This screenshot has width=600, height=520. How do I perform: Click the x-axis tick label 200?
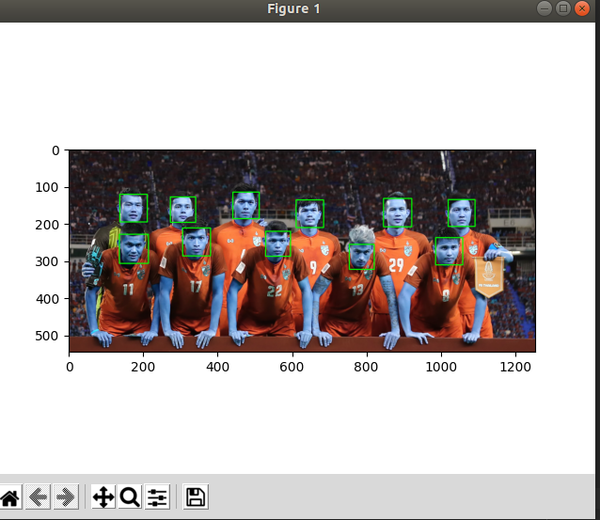click(x=143, y=367)
